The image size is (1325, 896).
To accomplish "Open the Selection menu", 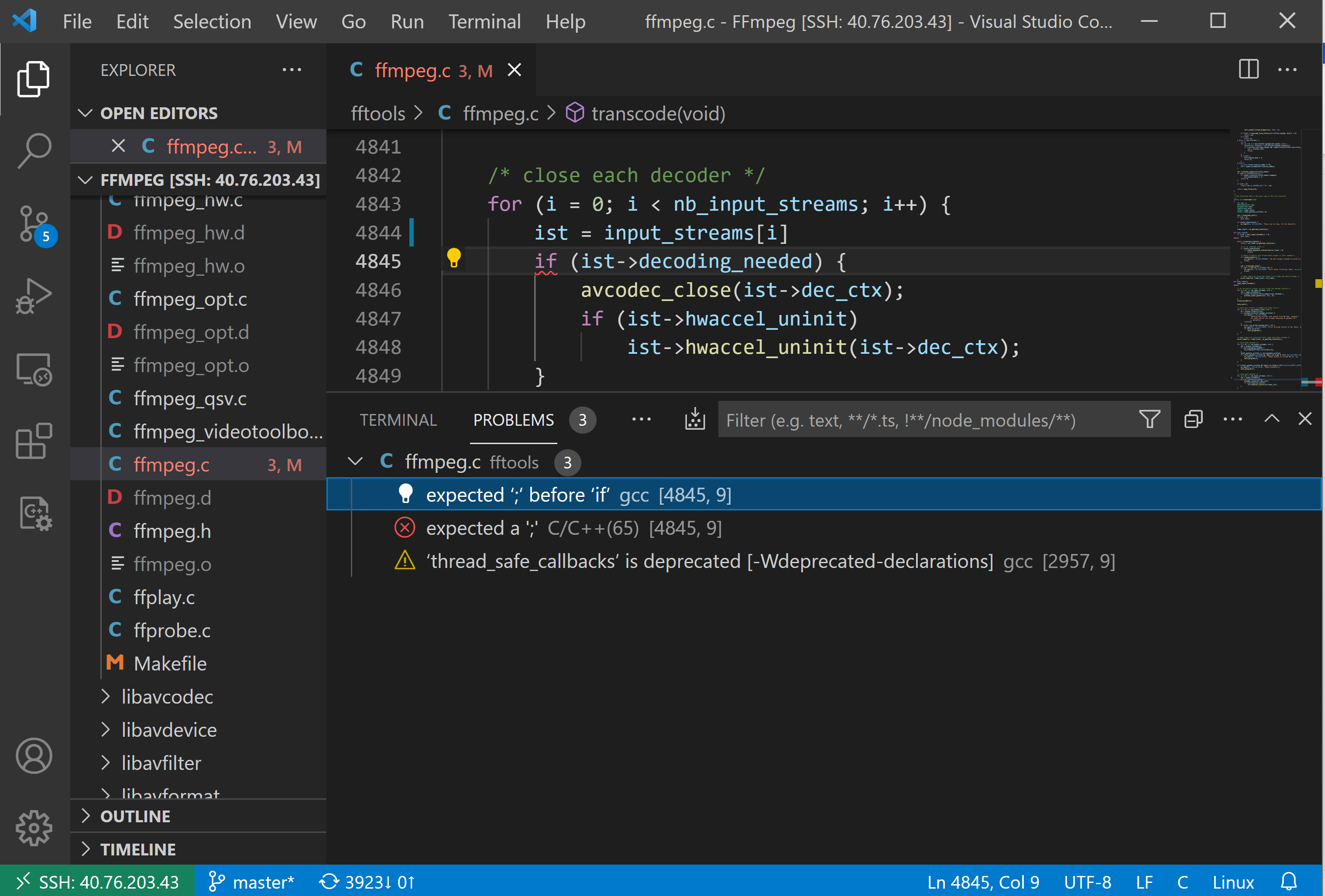I will tap(212, 22).
